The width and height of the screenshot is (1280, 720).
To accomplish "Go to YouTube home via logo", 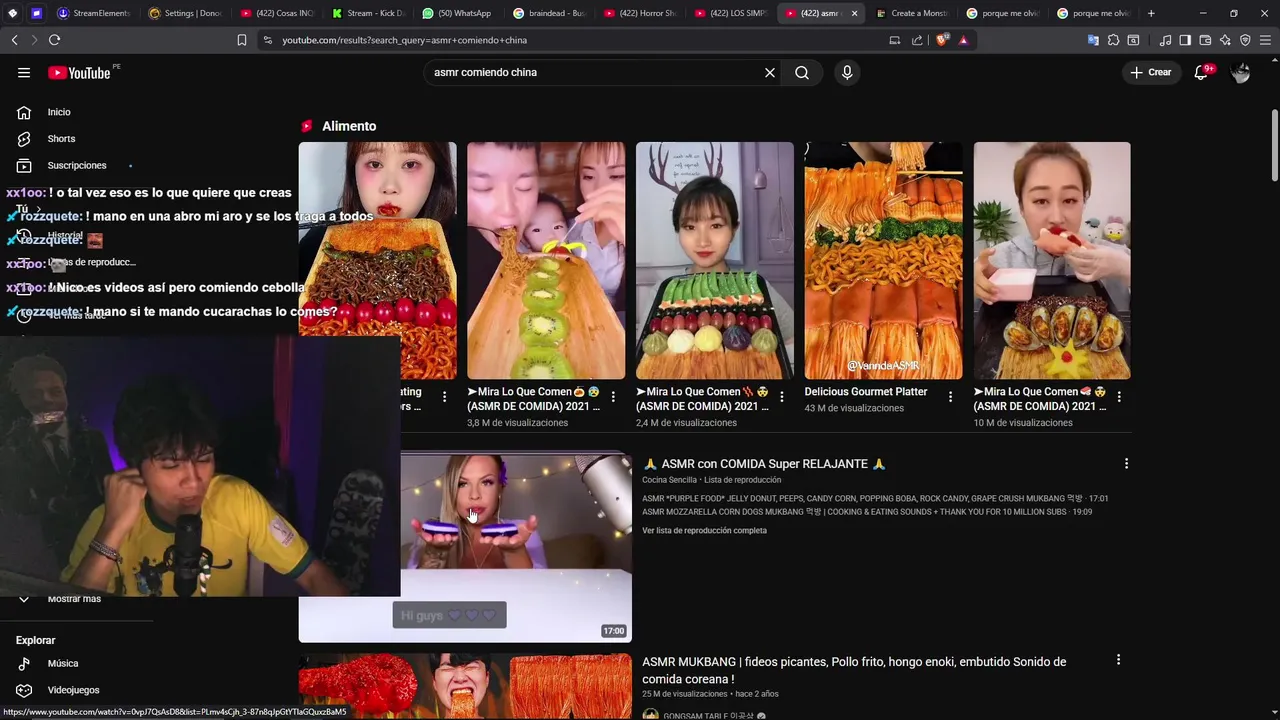I will point(80,72).
